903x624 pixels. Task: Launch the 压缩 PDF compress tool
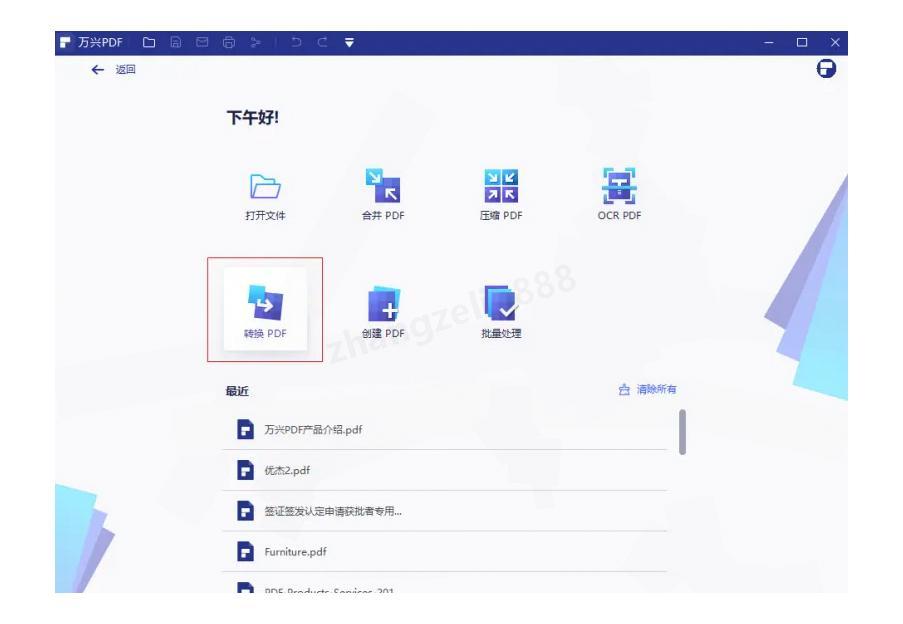click(501, 195)
